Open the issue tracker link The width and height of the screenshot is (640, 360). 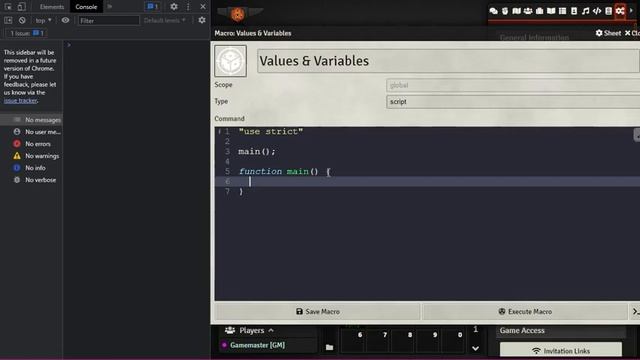[x=20, y=100]
